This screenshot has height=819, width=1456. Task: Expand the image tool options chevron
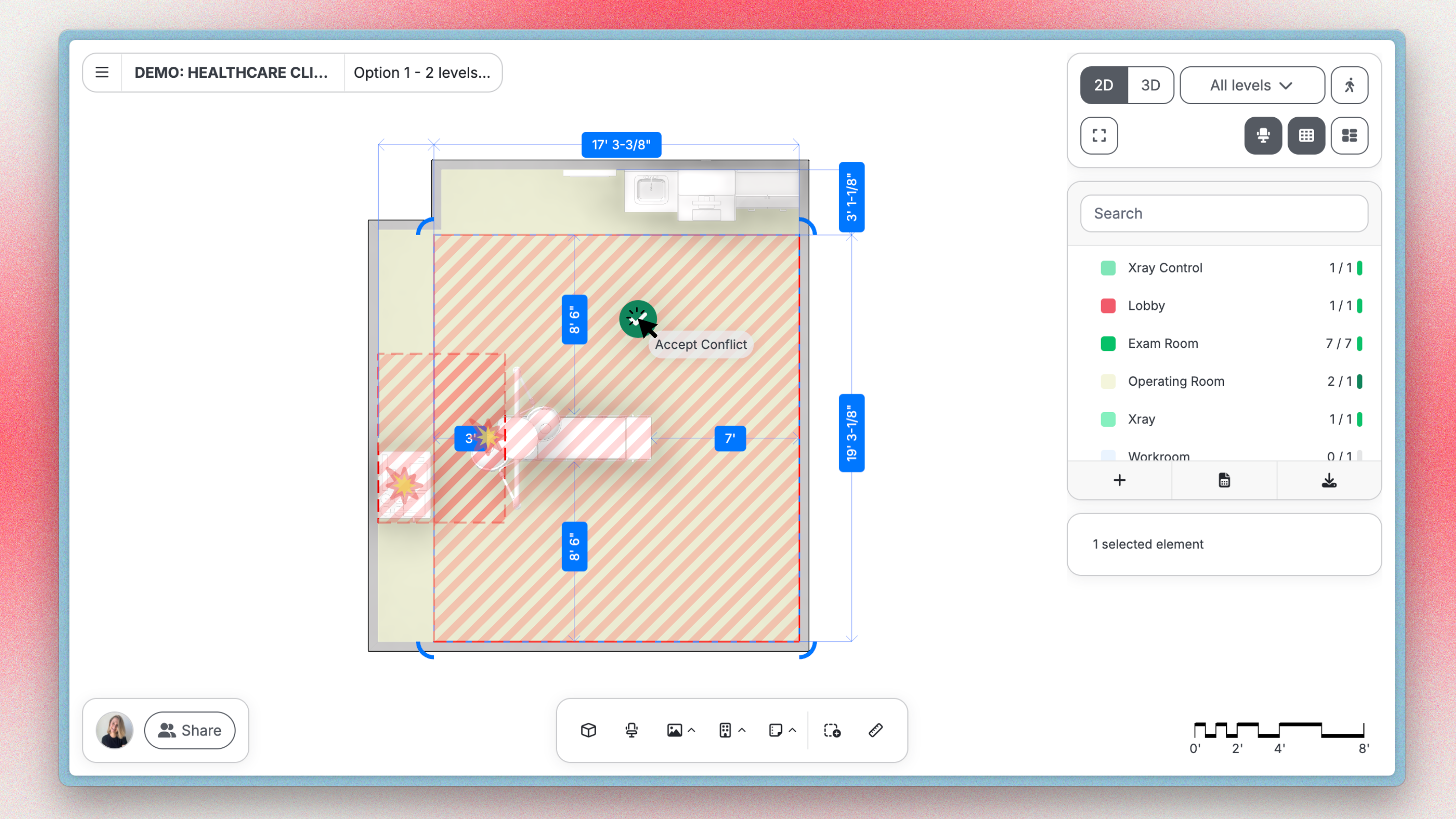tap(691, 730)
